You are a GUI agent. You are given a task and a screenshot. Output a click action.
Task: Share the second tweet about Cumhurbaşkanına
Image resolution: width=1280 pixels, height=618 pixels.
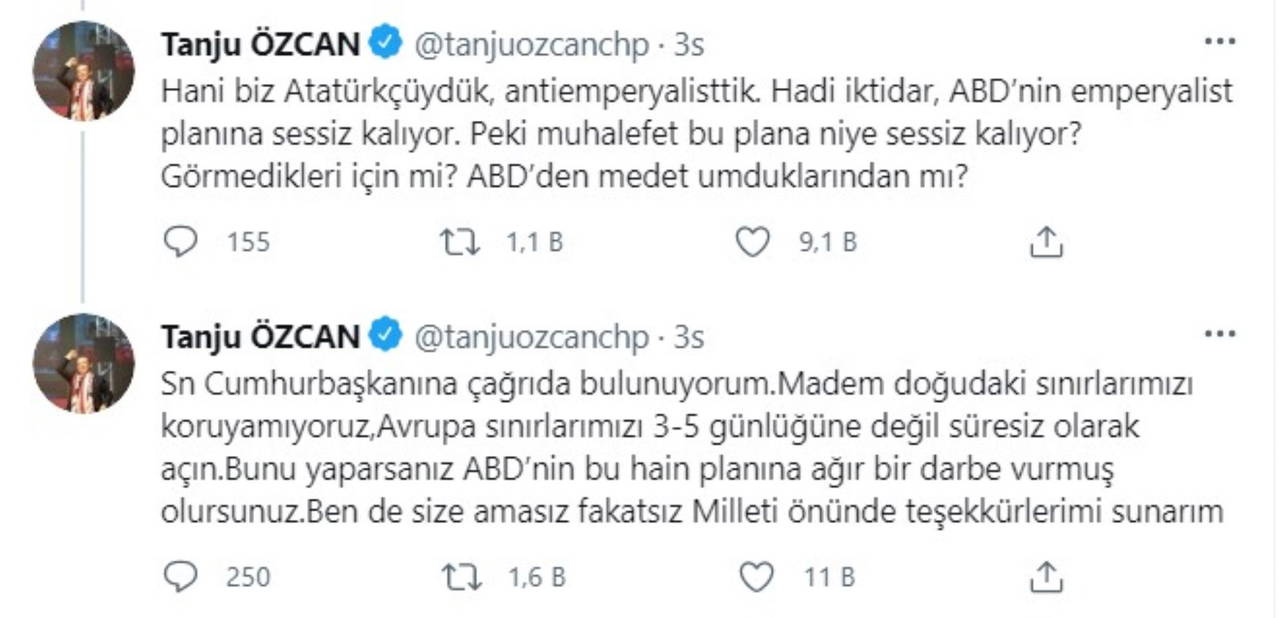(x=1045, y=575)
